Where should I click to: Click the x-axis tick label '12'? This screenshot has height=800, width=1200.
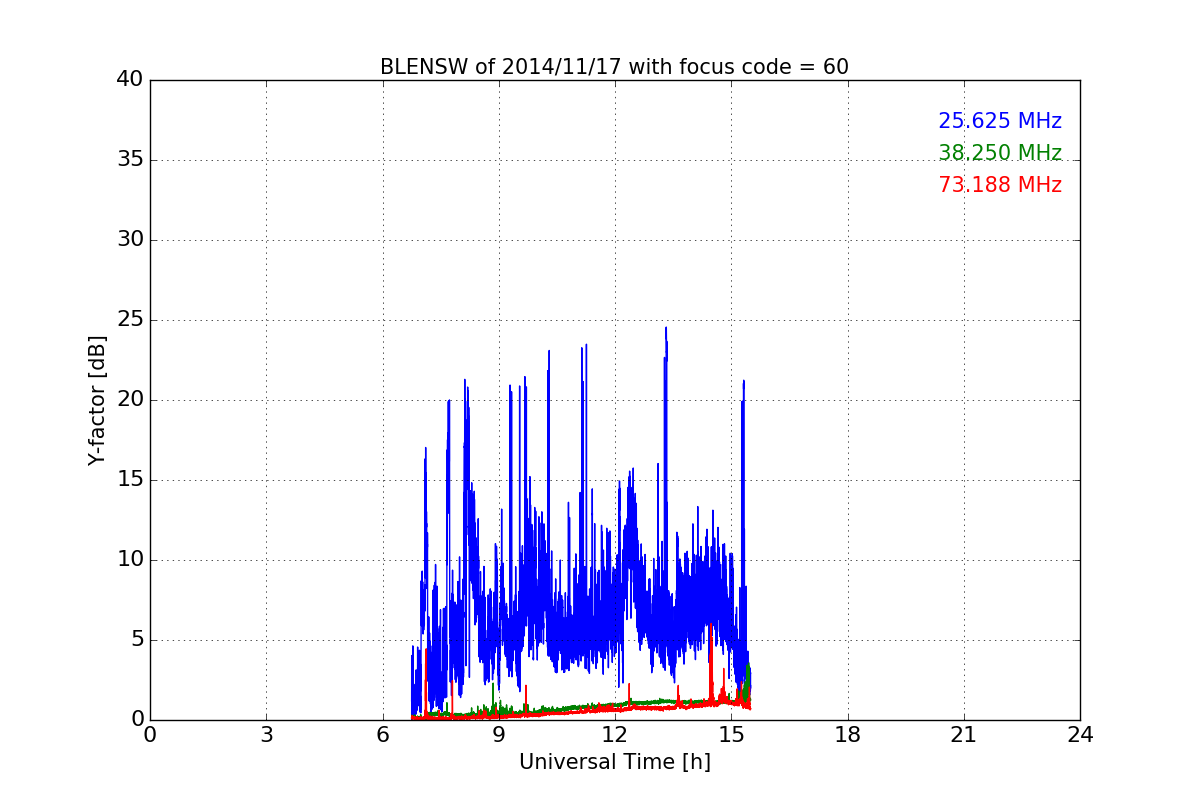click(615, 734)
